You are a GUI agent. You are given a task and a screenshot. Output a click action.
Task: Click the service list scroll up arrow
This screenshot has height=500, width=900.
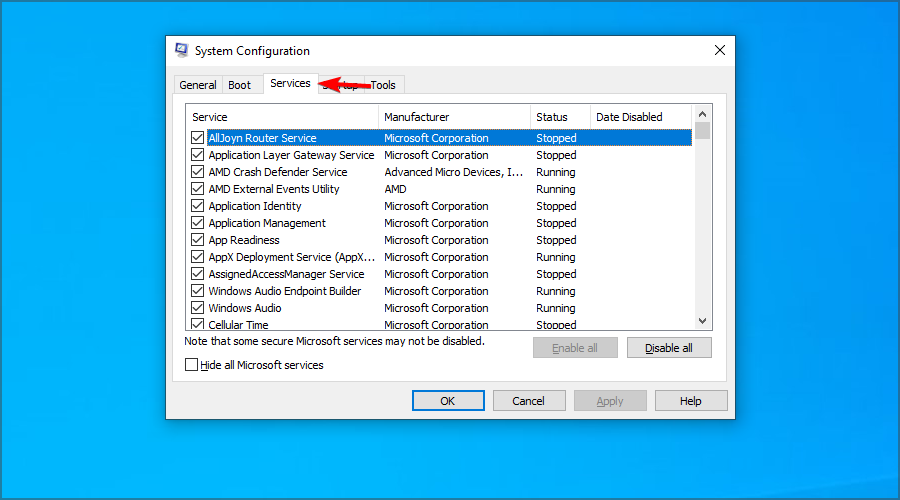(x=703, y=114)
